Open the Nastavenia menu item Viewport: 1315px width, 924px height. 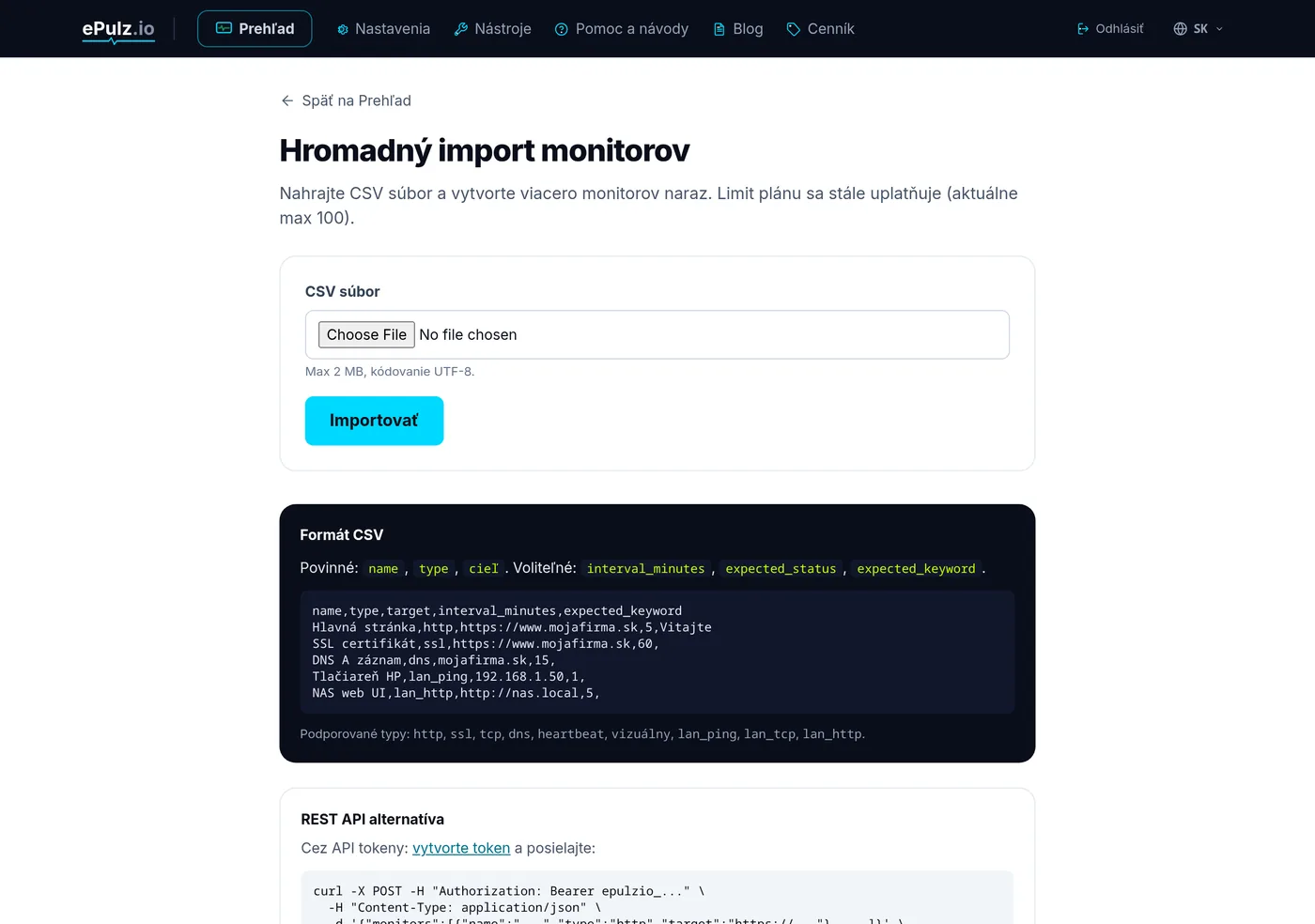[x=383, y=29]
